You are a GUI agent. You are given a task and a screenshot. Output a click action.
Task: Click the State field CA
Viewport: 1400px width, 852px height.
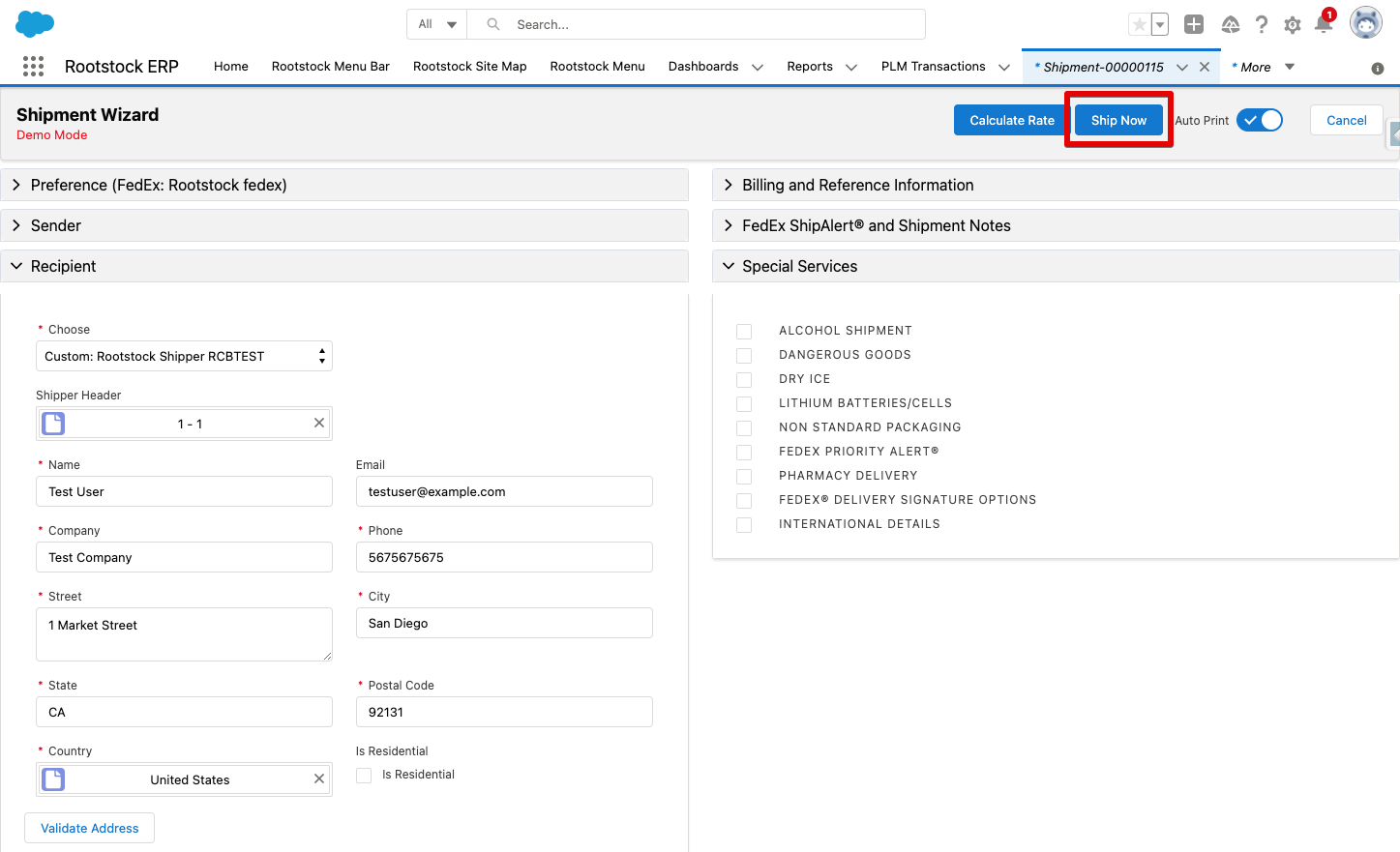click(184, 712)
